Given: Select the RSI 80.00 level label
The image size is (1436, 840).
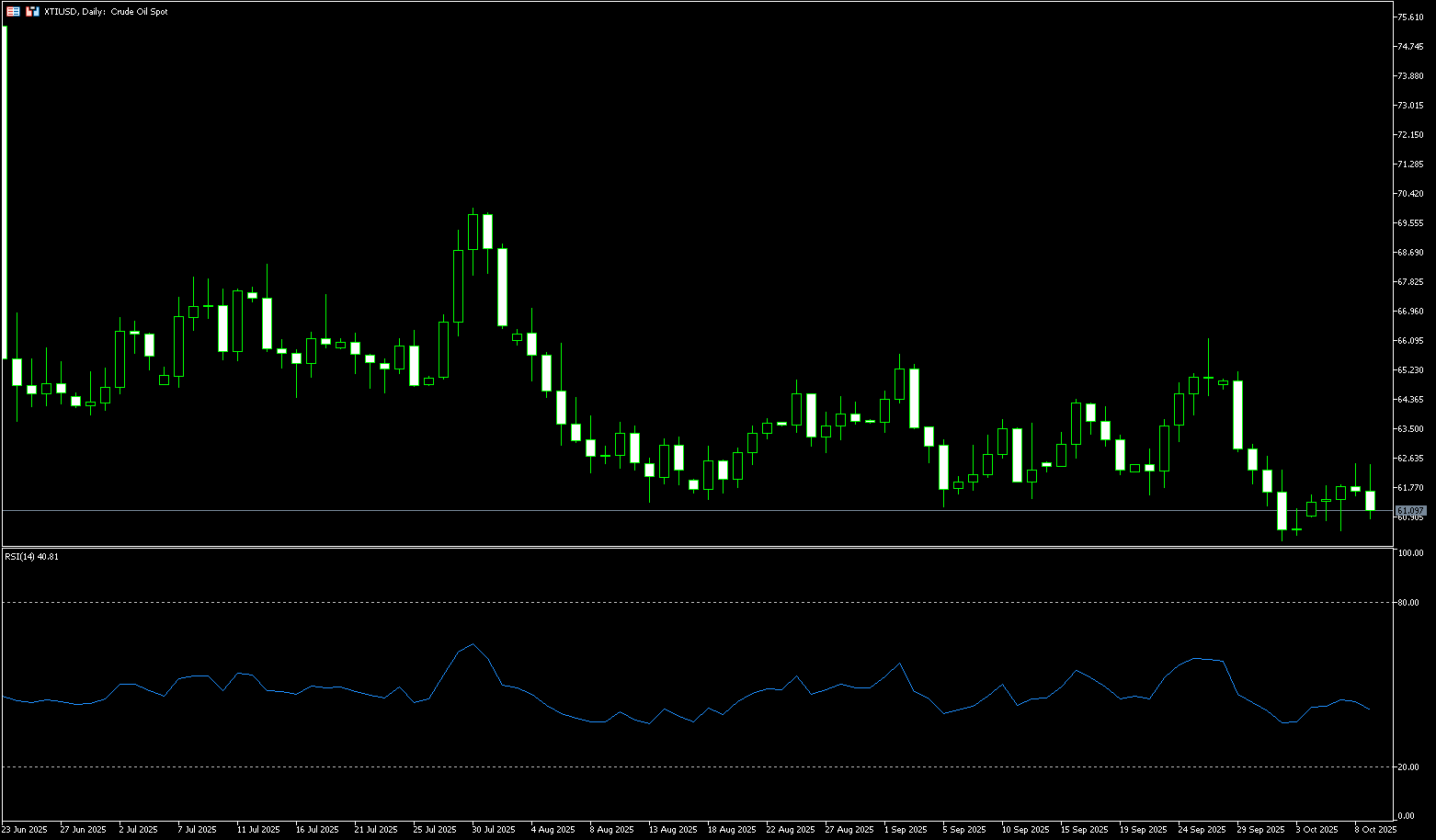Looking at the screenshot, I should [x=1408, y=603].
